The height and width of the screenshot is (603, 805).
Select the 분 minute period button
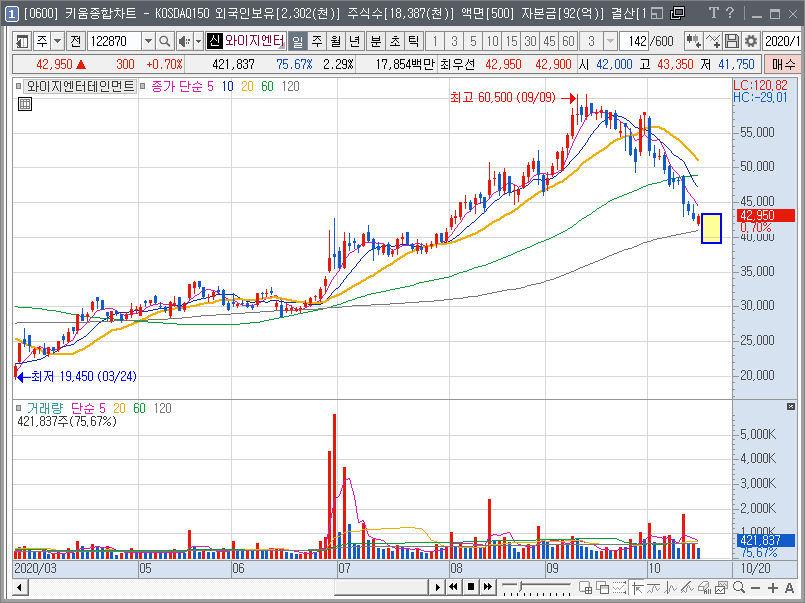pos(376,41)
